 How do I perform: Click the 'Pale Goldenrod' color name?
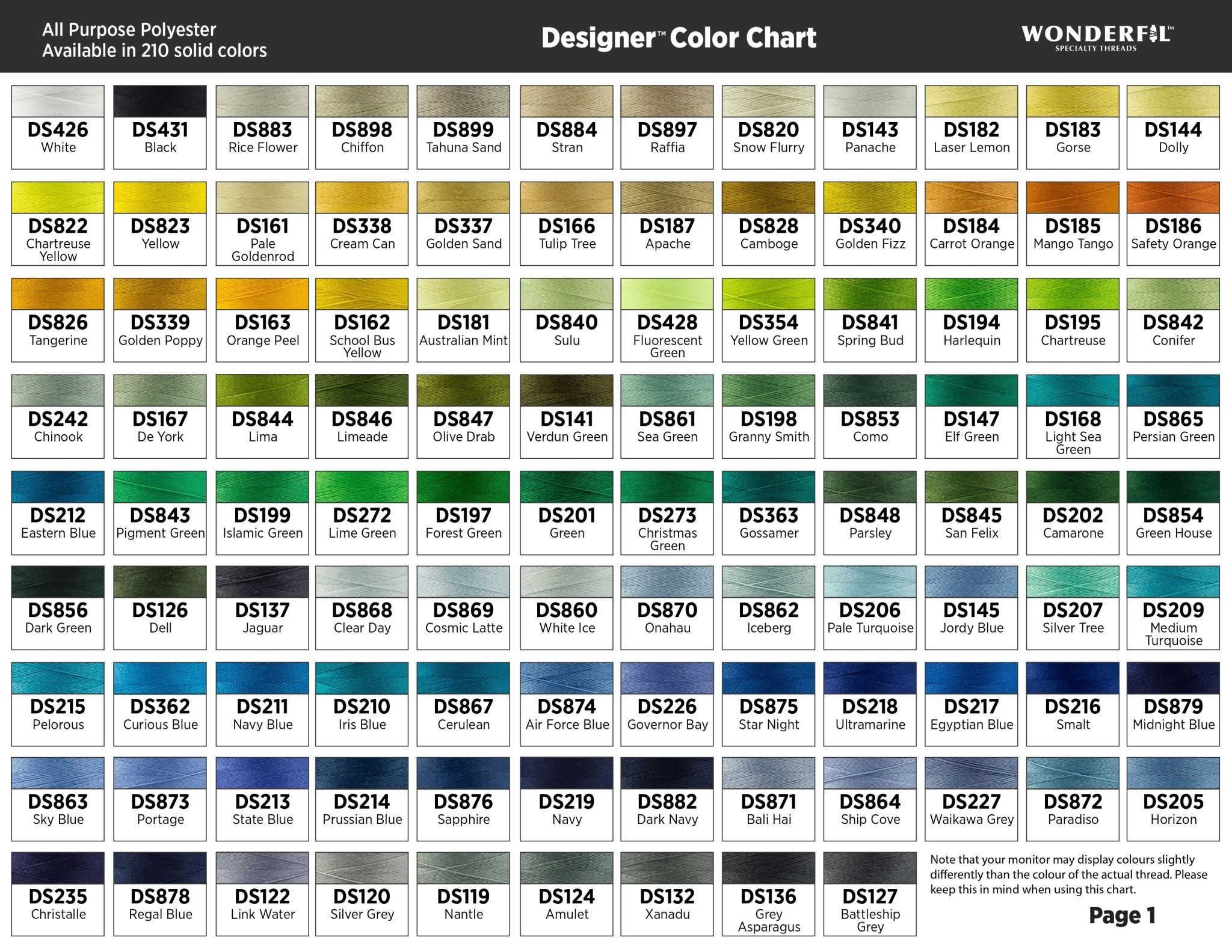point(263,250)
